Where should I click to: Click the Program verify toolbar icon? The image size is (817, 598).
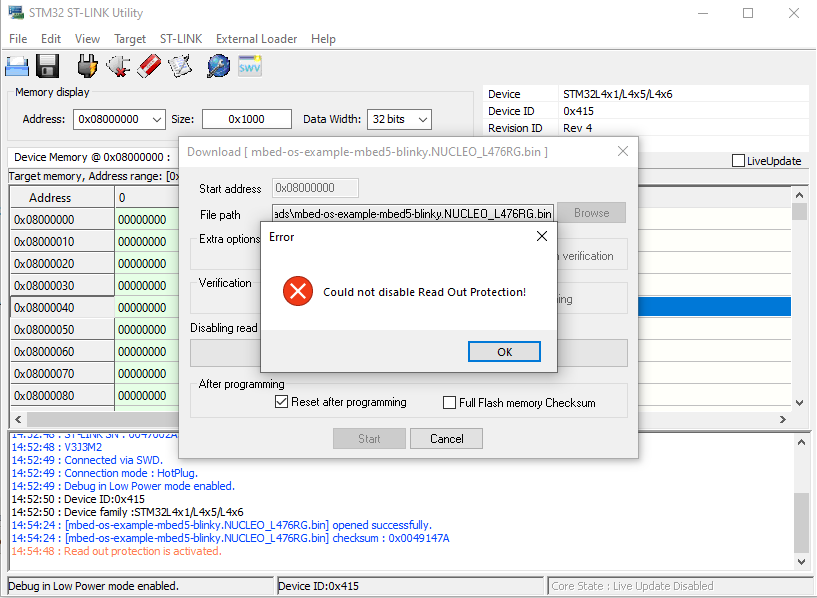coord(180,67)
